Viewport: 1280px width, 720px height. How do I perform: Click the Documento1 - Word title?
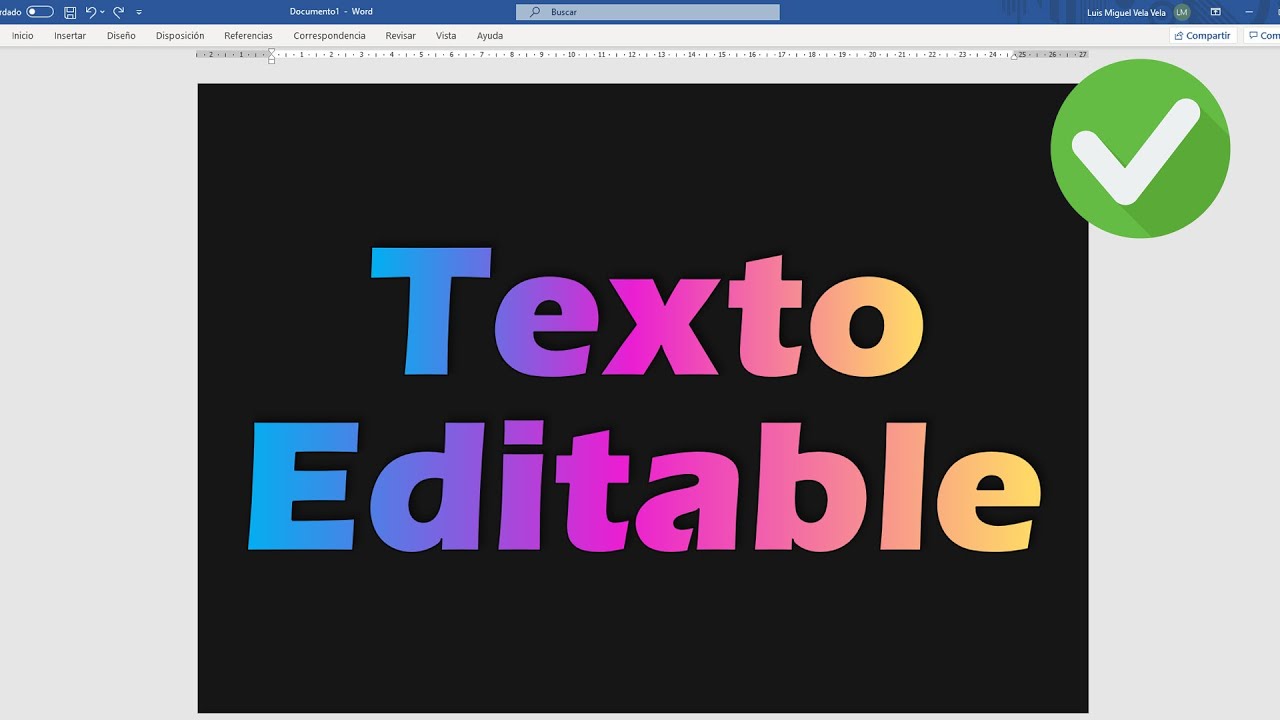pyautogui.click(x=331, y=12)
